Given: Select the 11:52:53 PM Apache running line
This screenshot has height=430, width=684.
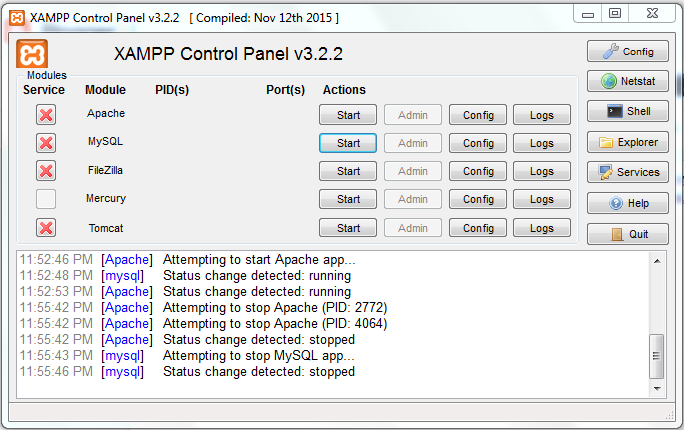Looking at the screenshot, I should tap(185, 291).
